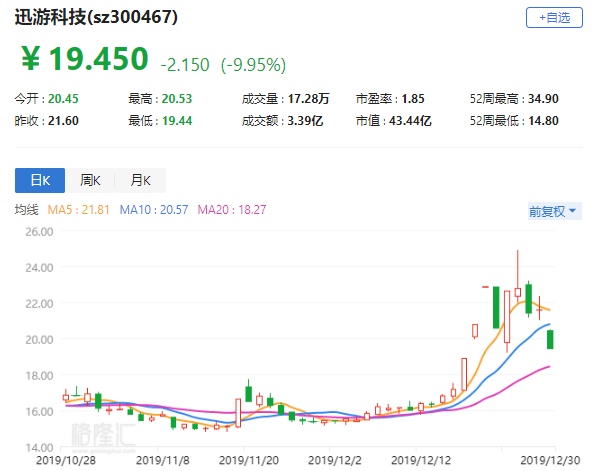Open the 前复权 adjustment dropdown
The height and width of the screenshot is (471, 596).
point(555,211)
